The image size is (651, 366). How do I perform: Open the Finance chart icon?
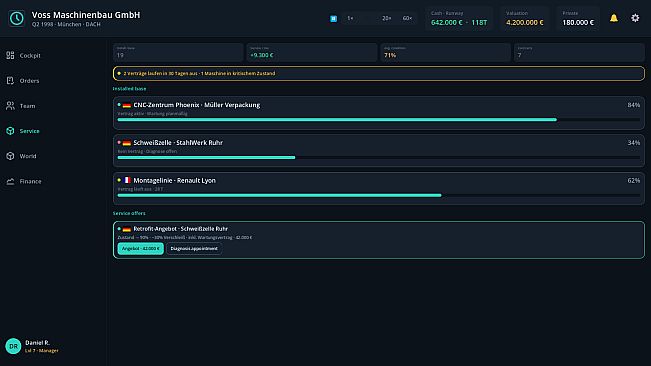10,181
